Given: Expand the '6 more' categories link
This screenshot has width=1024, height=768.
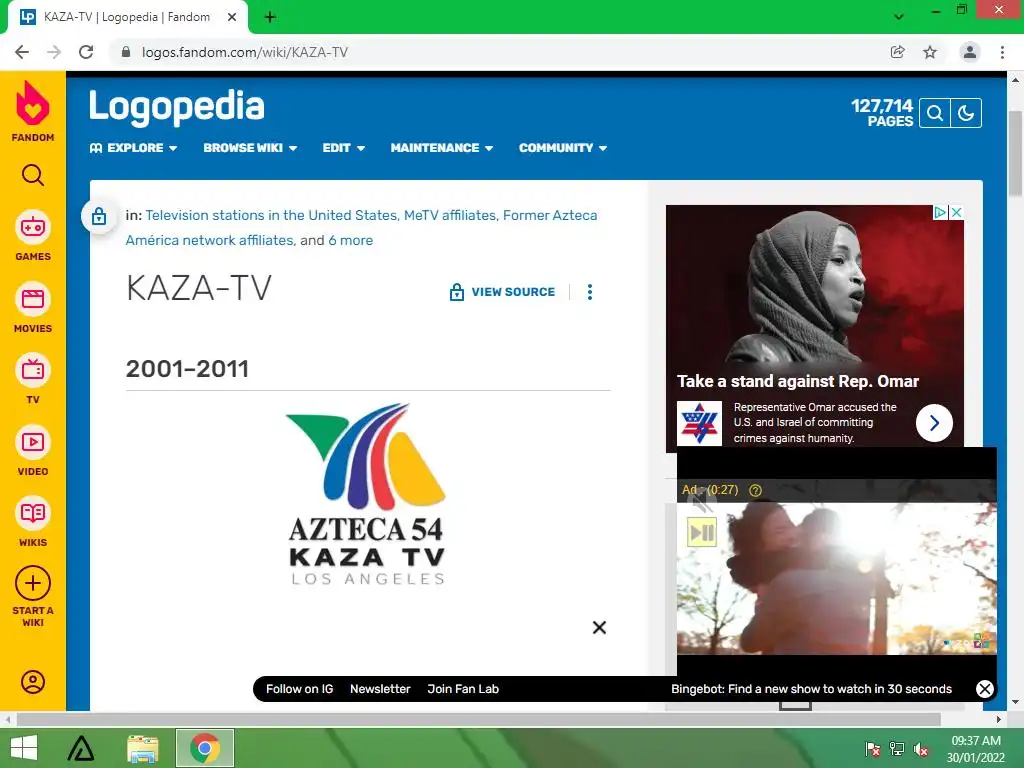Looking at the screenshot, I should [x=351, y=240].
